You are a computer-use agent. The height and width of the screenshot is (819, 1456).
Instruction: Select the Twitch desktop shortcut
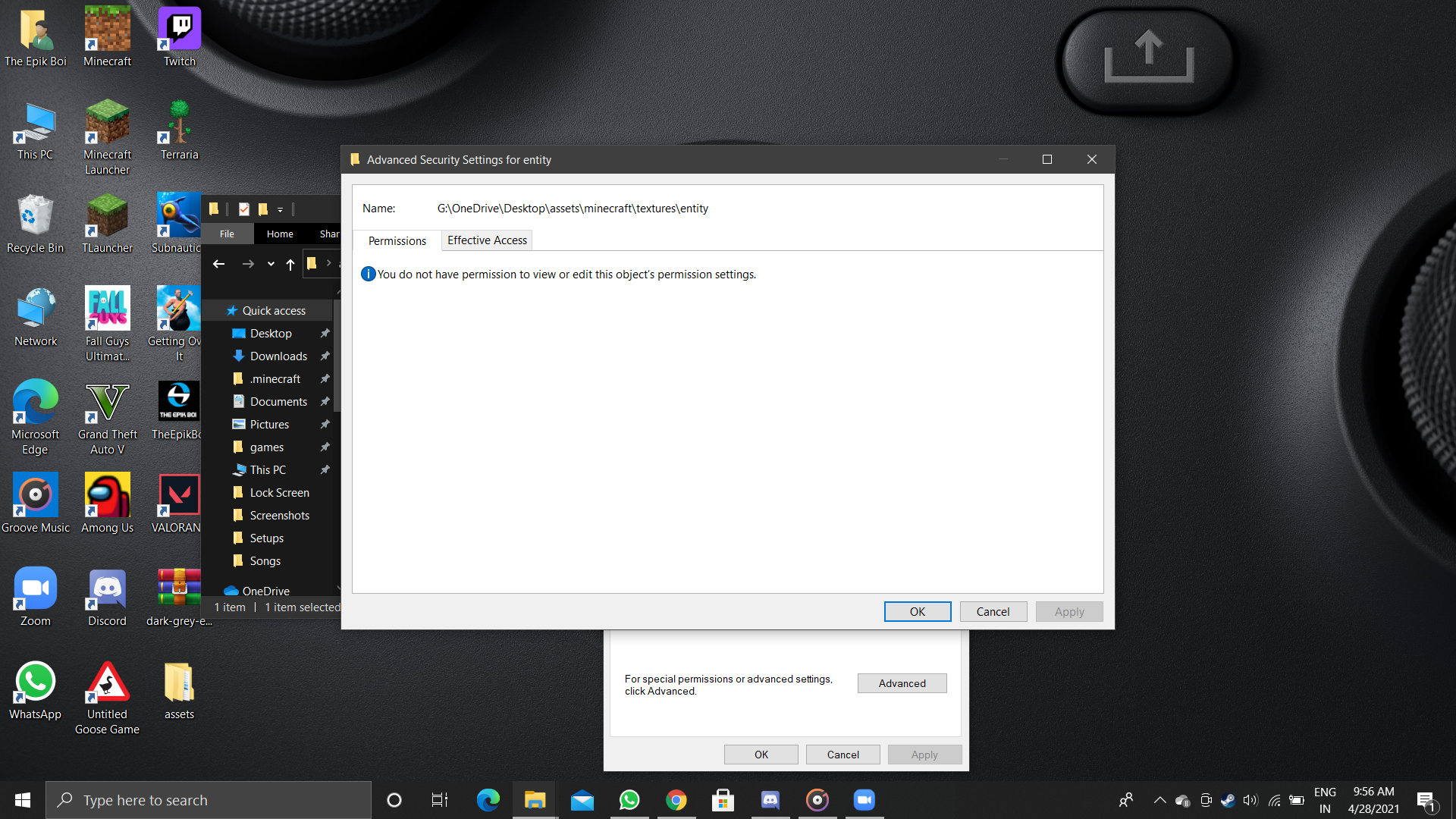[x=180, y=36]
